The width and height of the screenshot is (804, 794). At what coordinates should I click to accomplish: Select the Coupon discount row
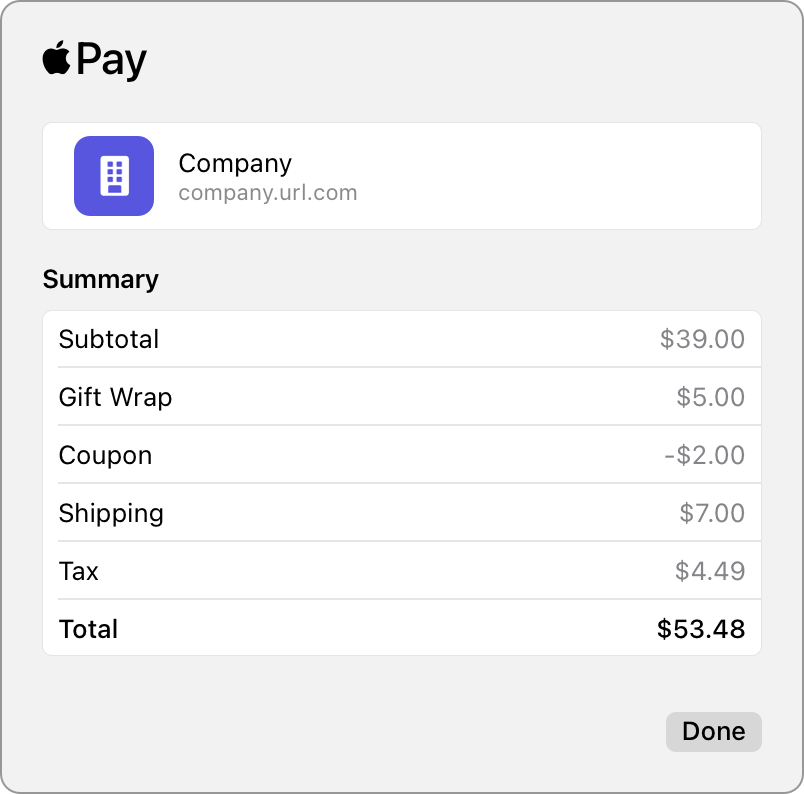tap(400, 455)
